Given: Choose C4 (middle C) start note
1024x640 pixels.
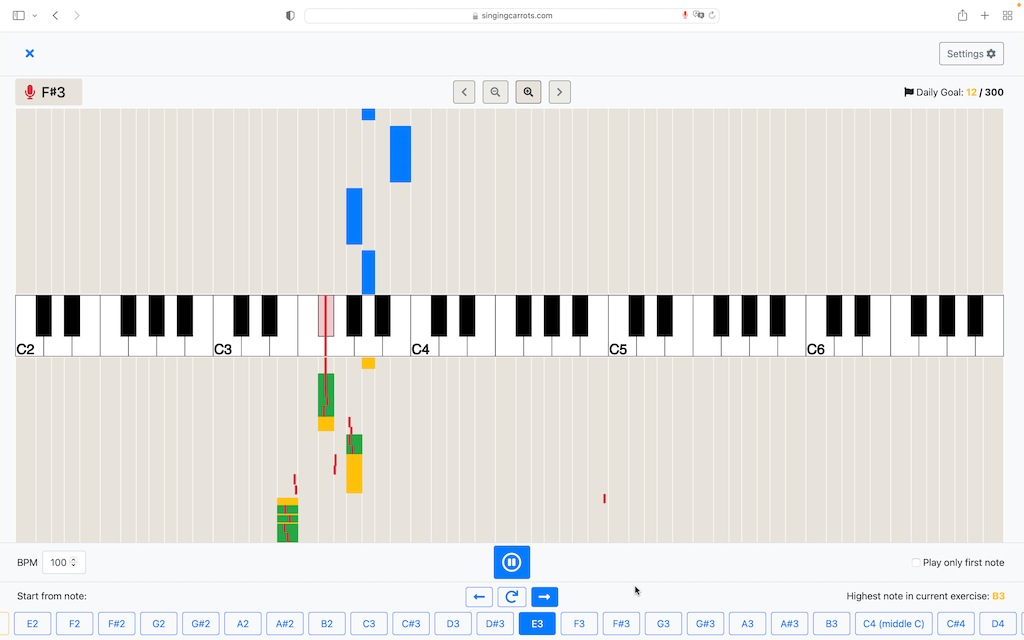Looking at the screenshot, I should pyautogui.click(x=893, y=624).
